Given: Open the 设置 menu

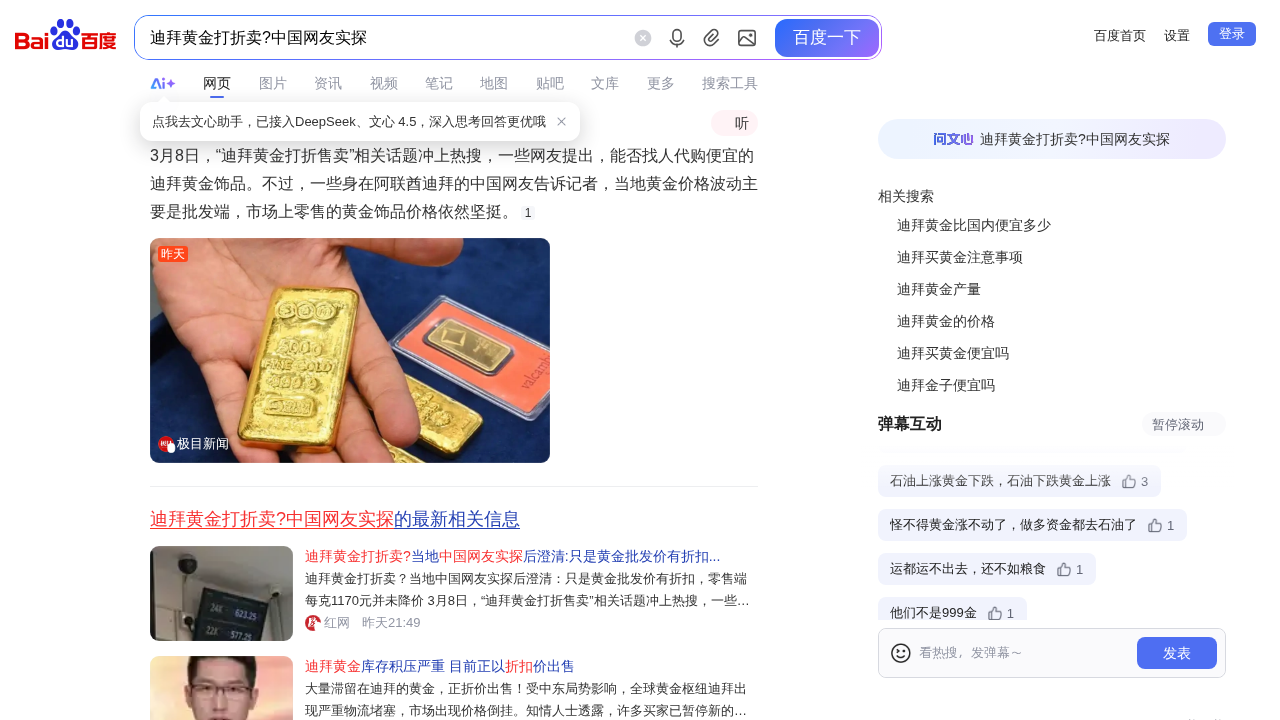Looking at the screenshot, I should [1177, 36].
